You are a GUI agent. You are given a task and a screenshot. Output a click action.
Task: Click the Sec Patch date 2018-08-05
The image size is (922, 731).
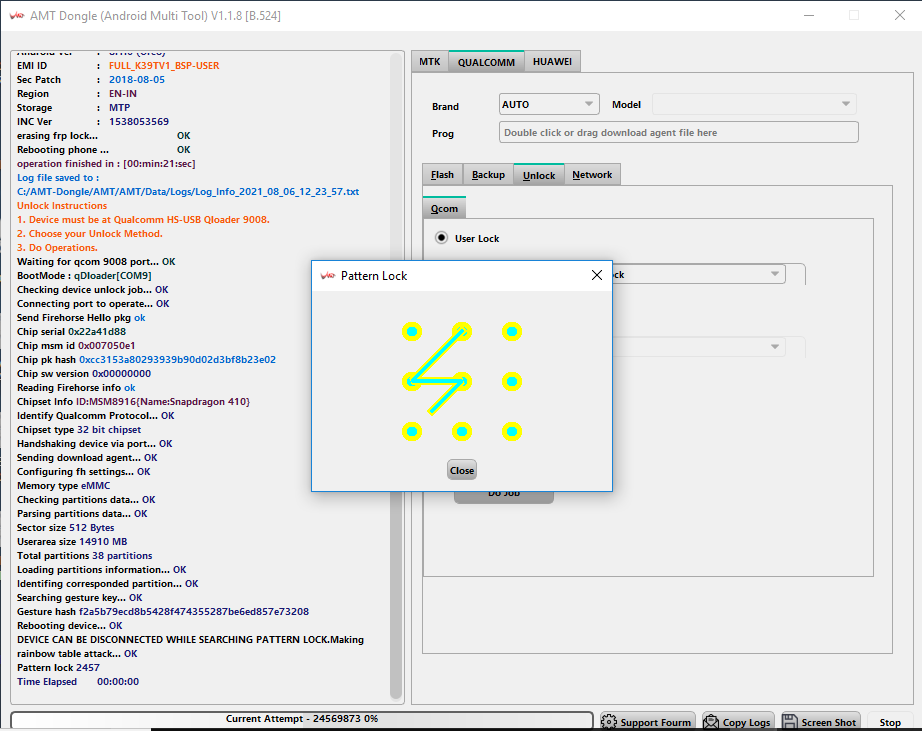(137, 79)
